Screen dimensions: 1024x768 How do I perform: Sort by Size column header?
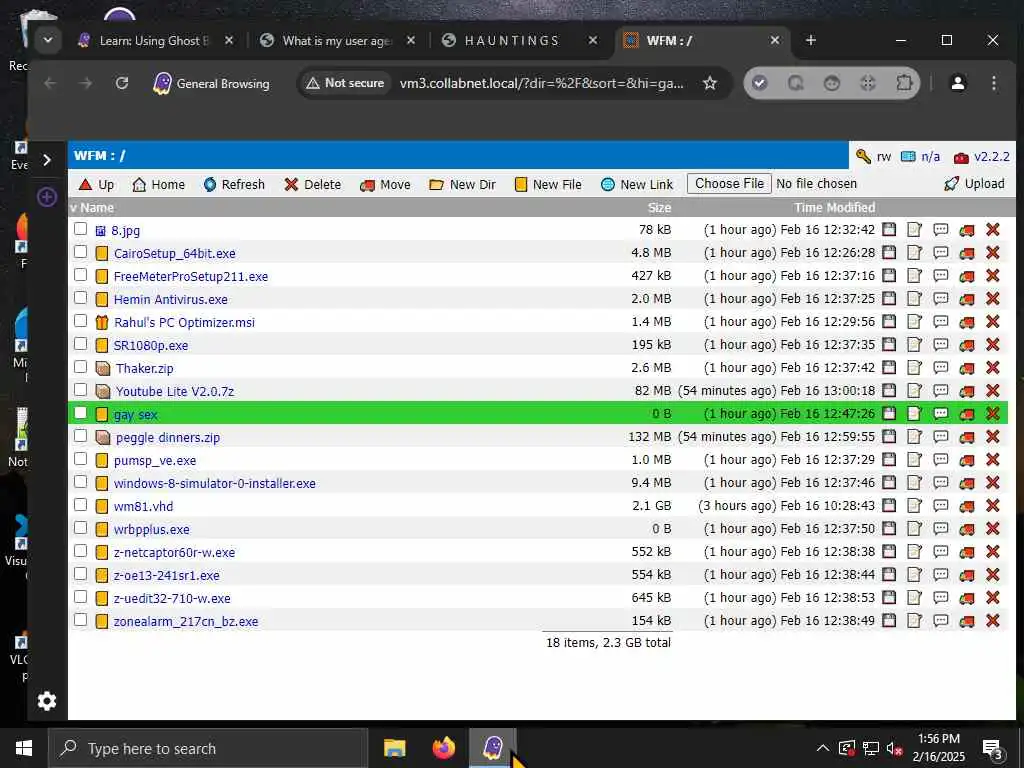click(659, 208)
